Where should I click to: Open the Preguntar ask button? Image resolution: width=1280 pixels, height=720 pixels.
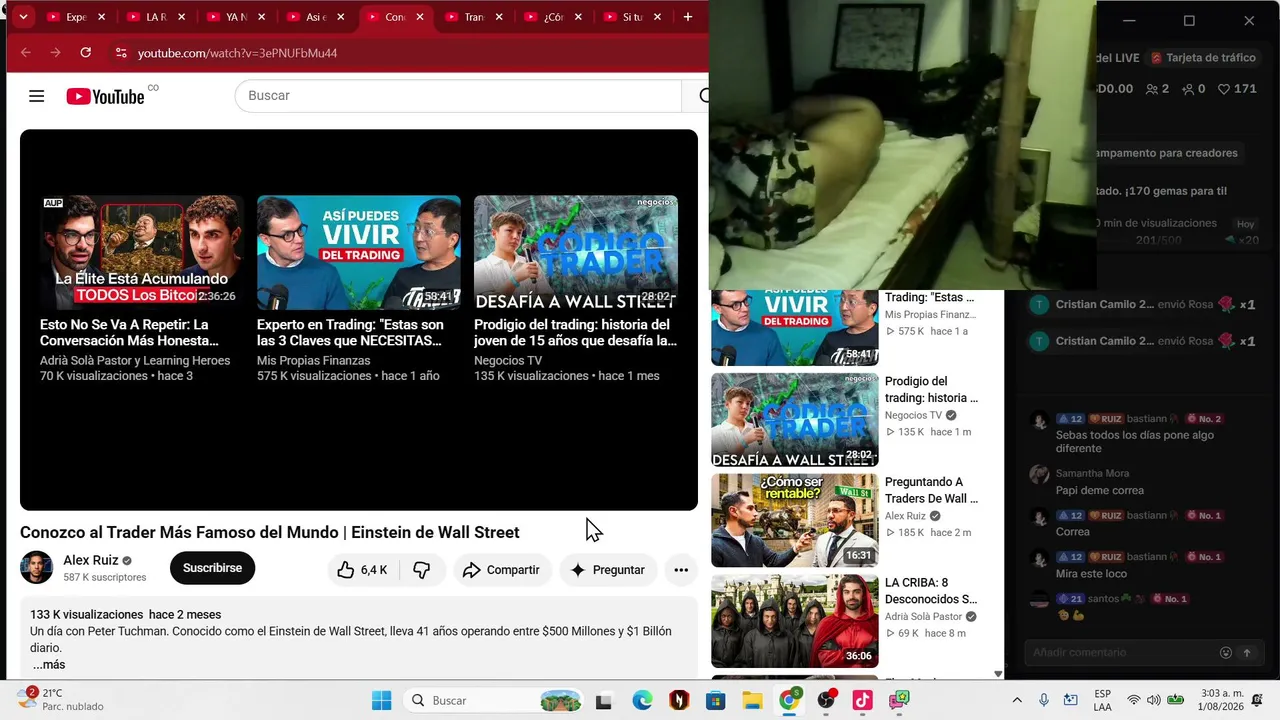tap(608, 570)
